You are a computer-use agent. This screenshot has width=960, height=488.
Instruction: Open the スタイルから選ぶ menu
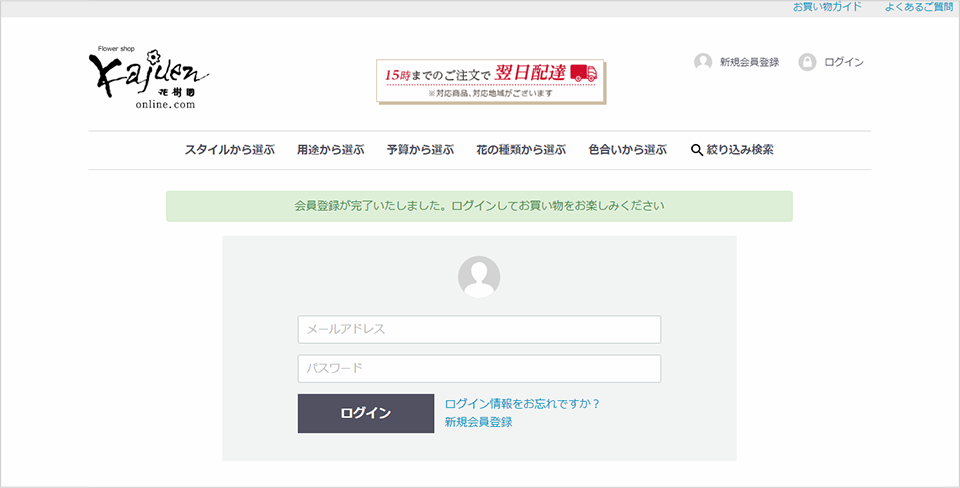[x=230, y=150]
